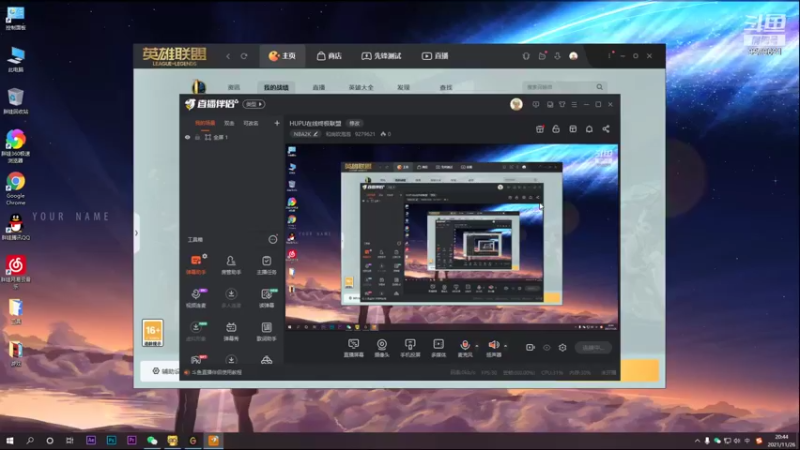The width and height of the screenshot is (800, 450).
Task: Open the 歌词助手 lyrics assistant tool
Action: 266,331
